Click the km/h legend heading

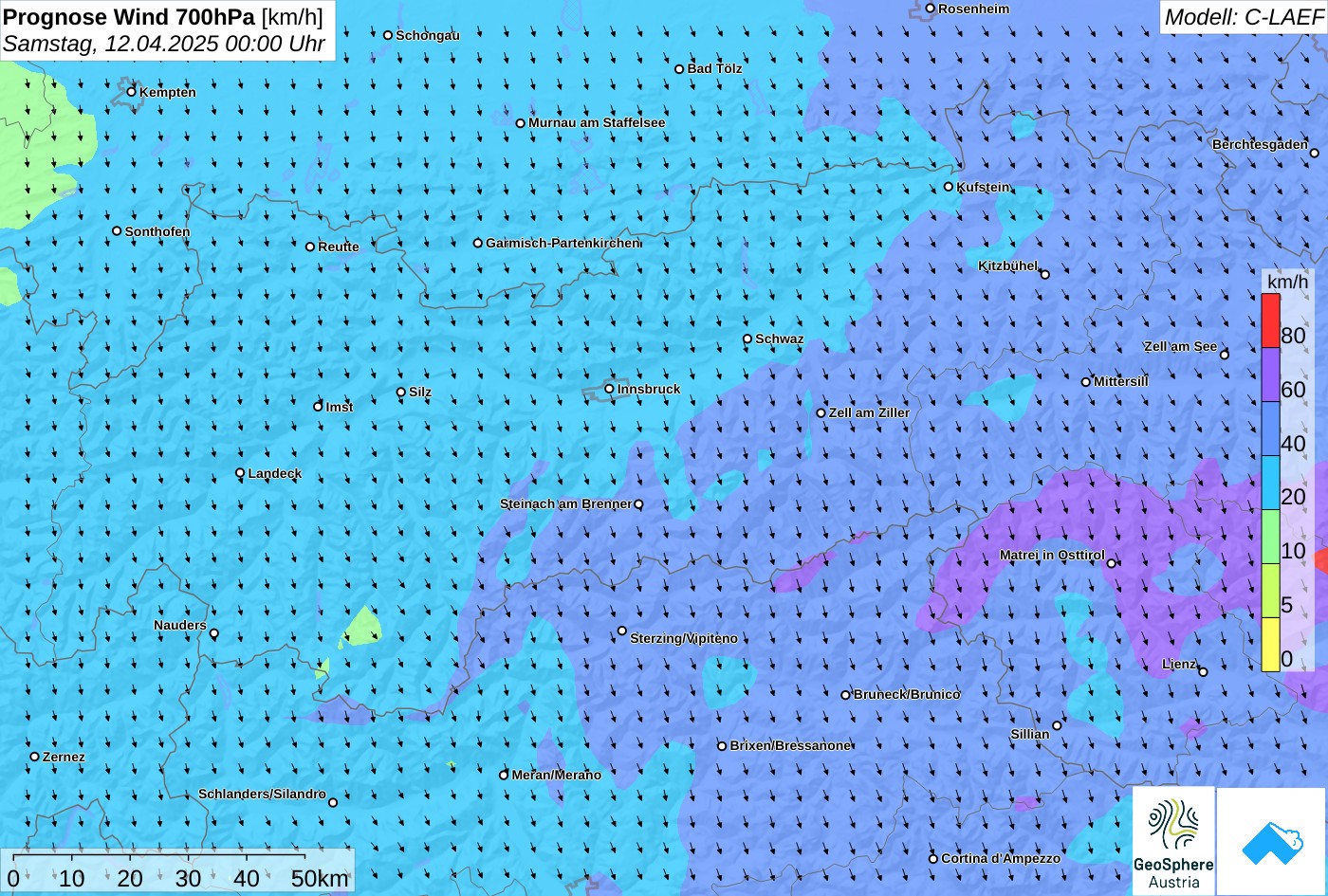(x=1286, y=283)
